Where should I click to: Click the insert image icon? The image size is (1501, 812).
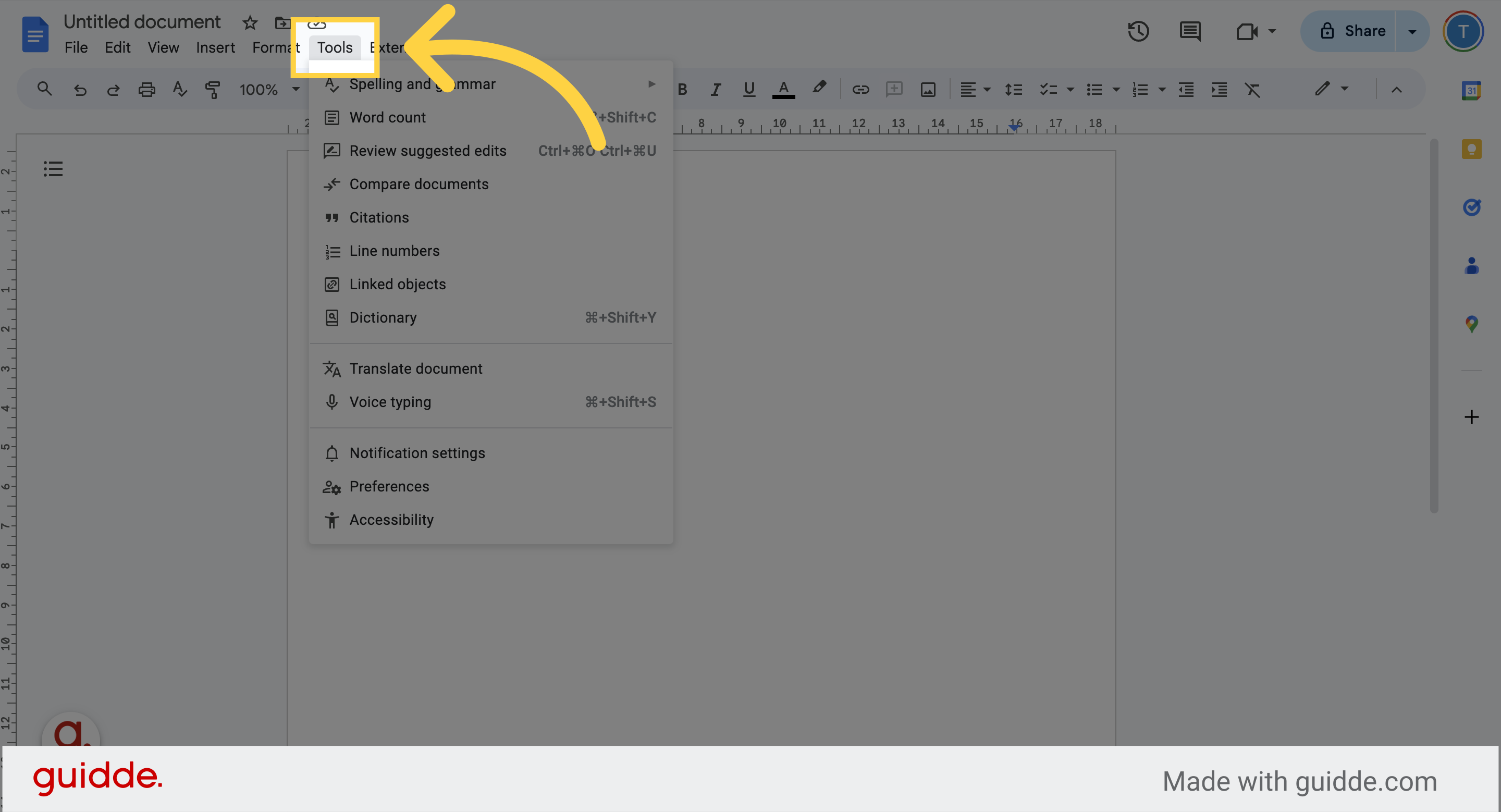(x=928, y=90)
